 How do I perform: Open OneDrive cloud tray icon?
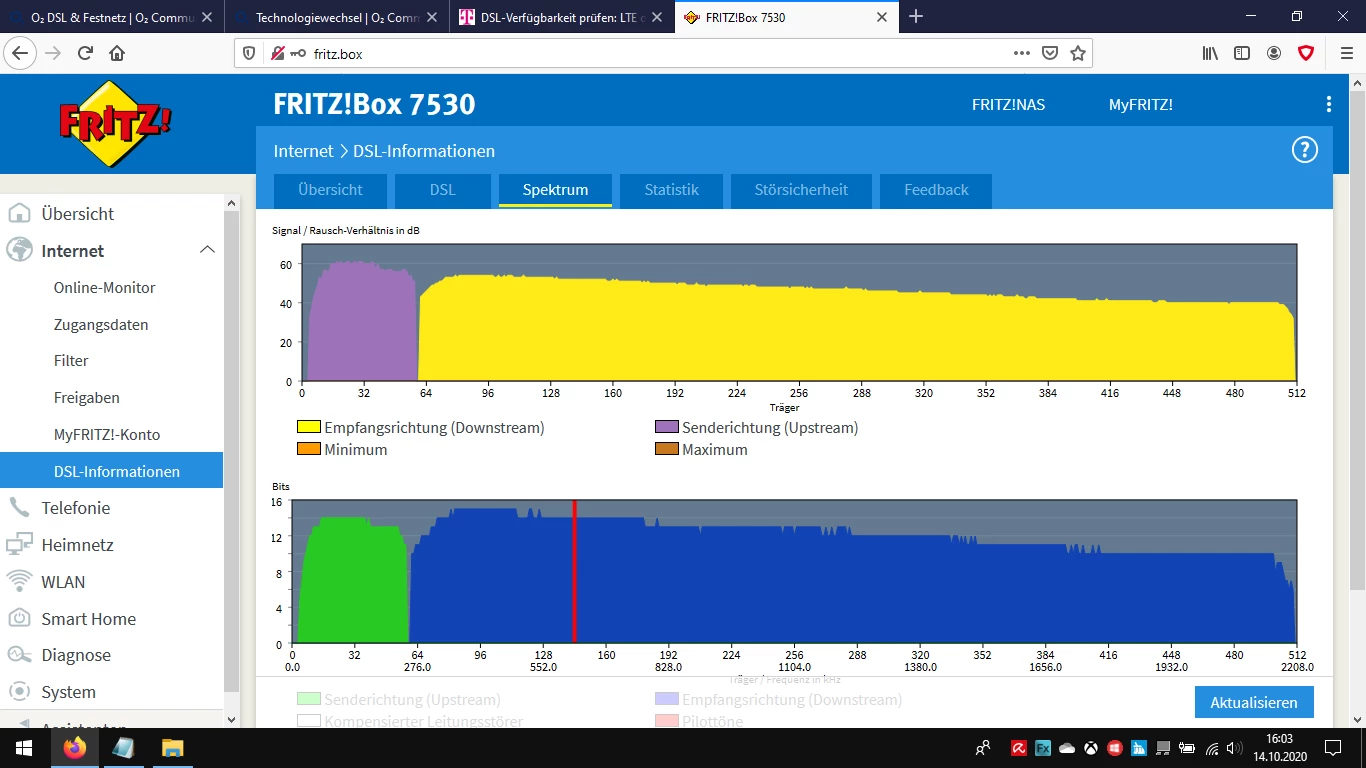pos(1067,748)
